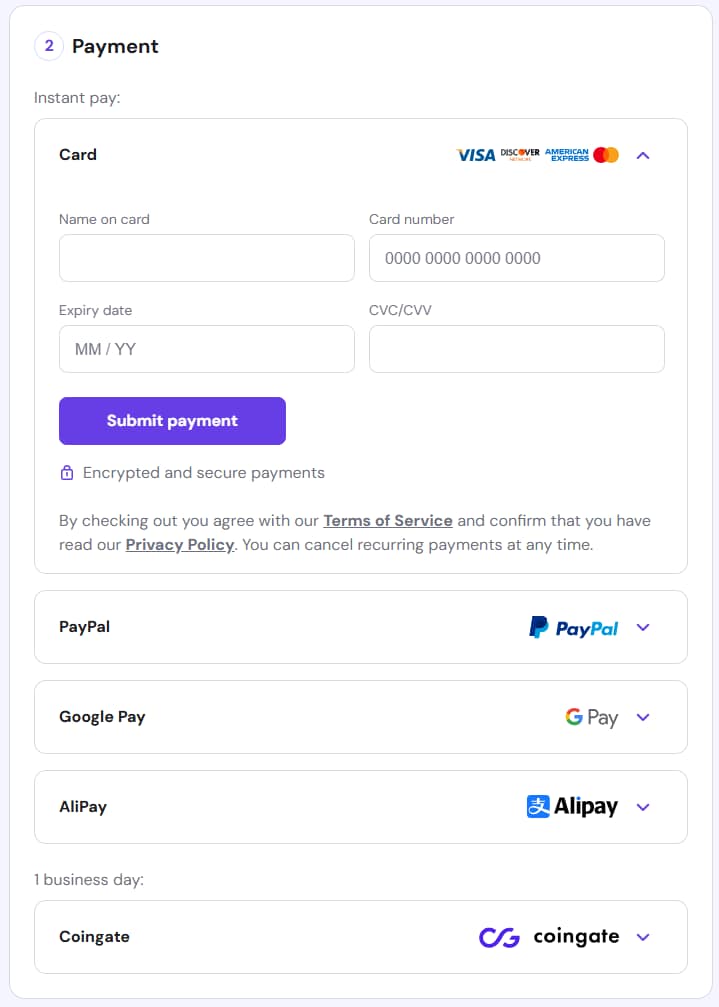Click the Card number input field

pos(516,258)
